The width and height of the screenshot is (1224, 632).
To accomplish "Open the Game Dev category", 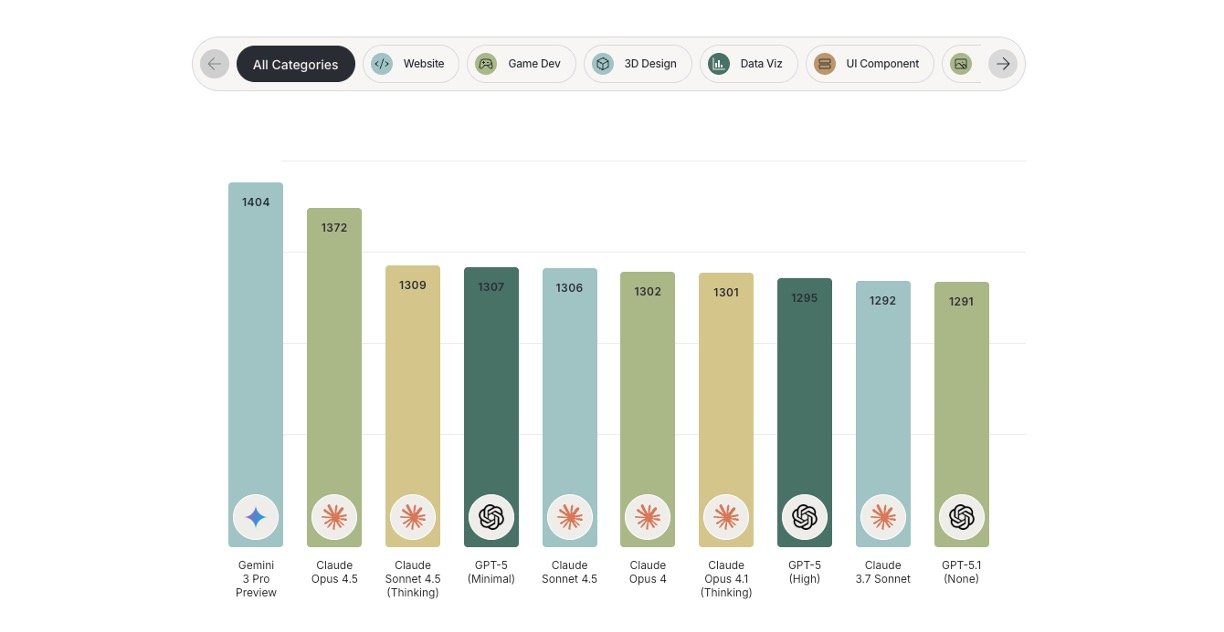I will coord(522,64).
